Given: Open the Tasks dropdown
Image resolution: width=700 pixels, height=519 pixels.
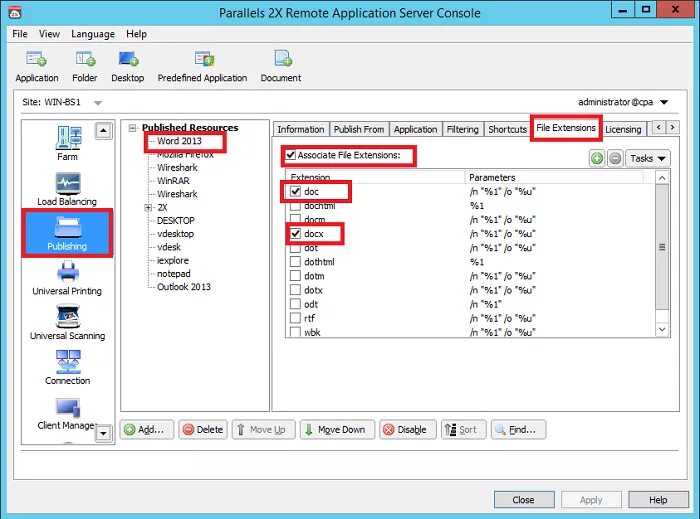Looking at the screenshot, I should click(x=648, y=158).
